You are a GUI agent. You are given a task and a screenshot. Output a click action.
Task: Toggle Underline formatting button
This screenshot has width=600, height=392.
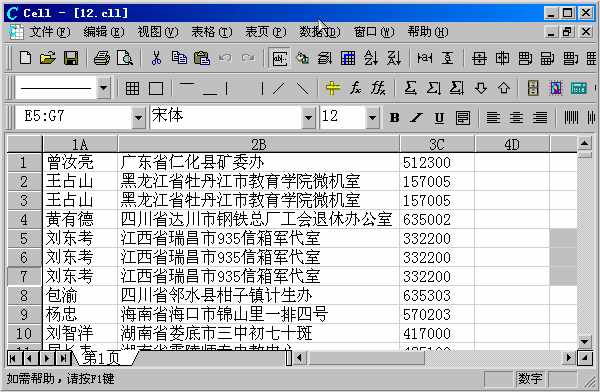(439, 118)
